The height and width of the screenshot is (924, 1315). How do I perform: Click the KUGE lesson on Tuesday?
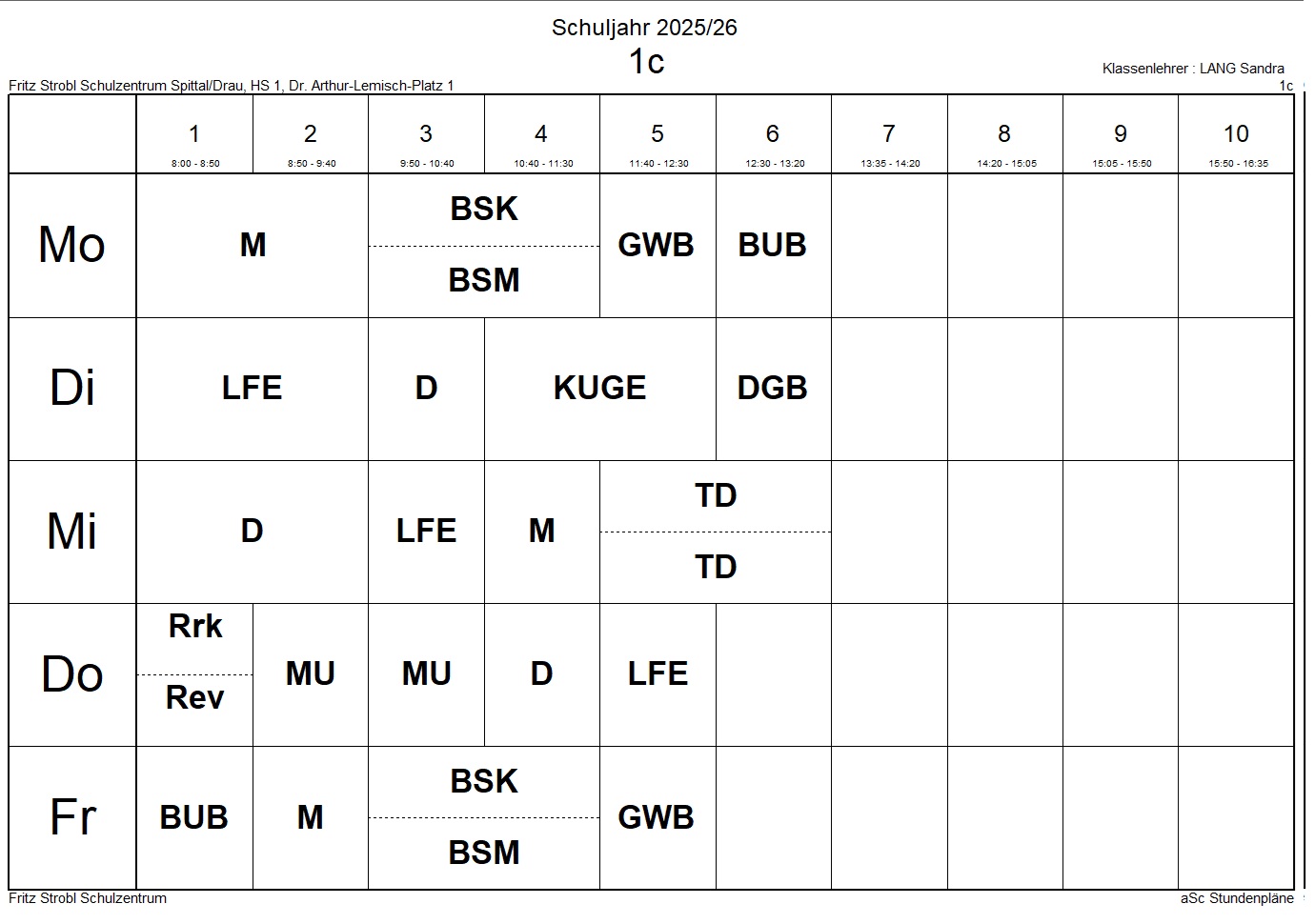pos(600,389)
